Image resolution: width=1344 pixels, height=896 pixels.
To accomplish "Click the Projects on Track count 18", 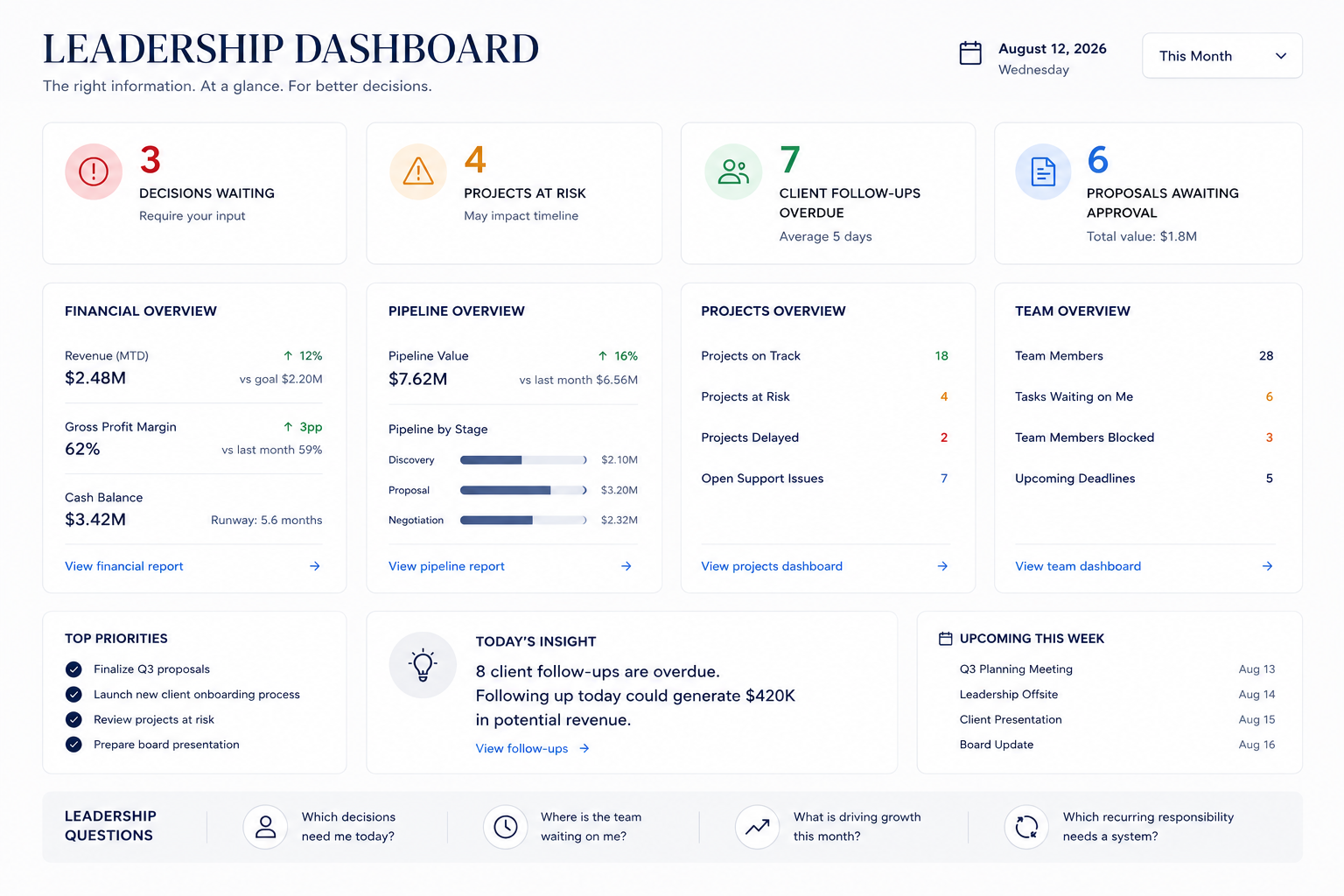I will tap(941, 356).
